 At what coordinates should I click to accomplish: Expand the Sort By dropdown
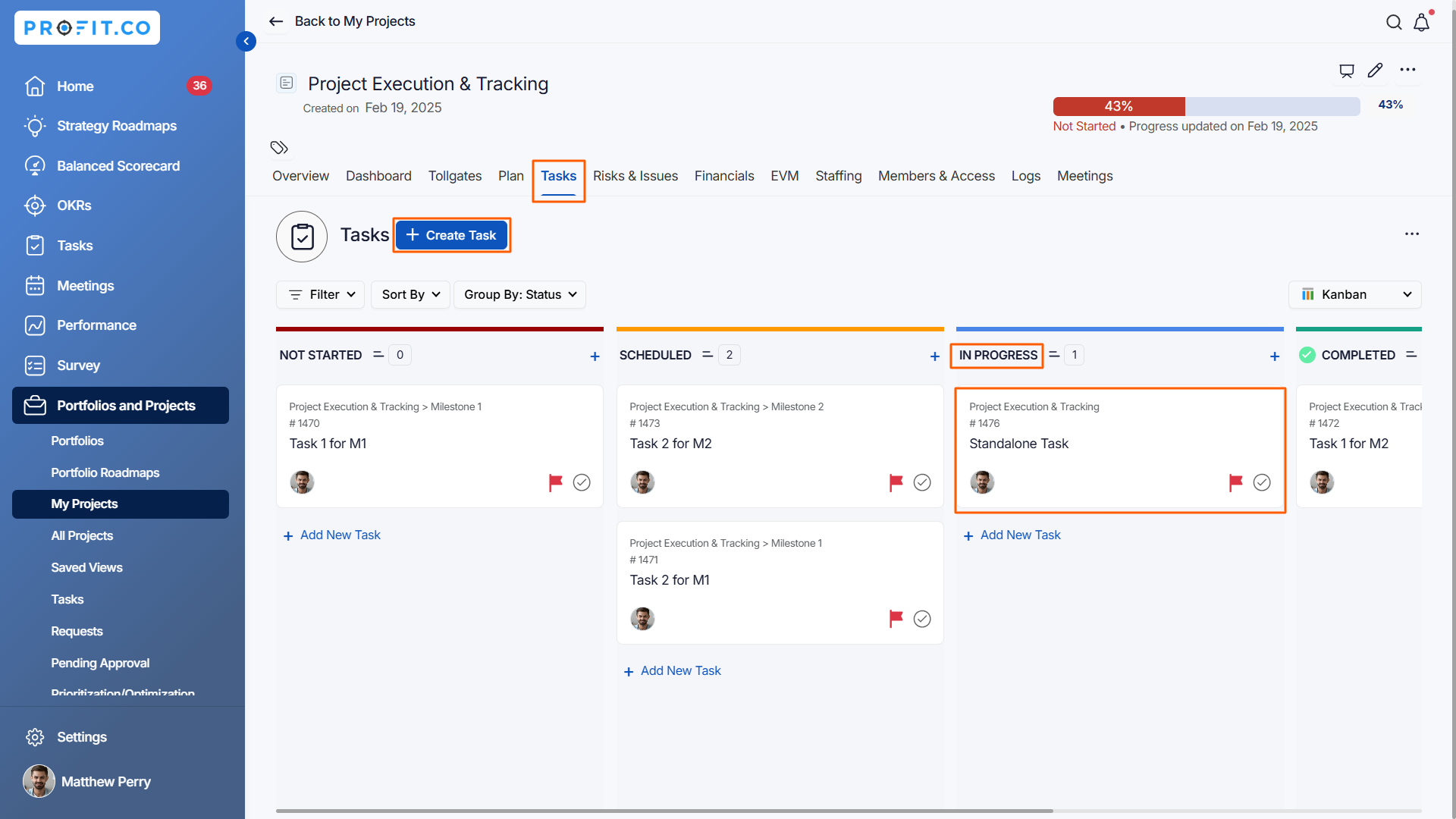(x=410, y=294)
